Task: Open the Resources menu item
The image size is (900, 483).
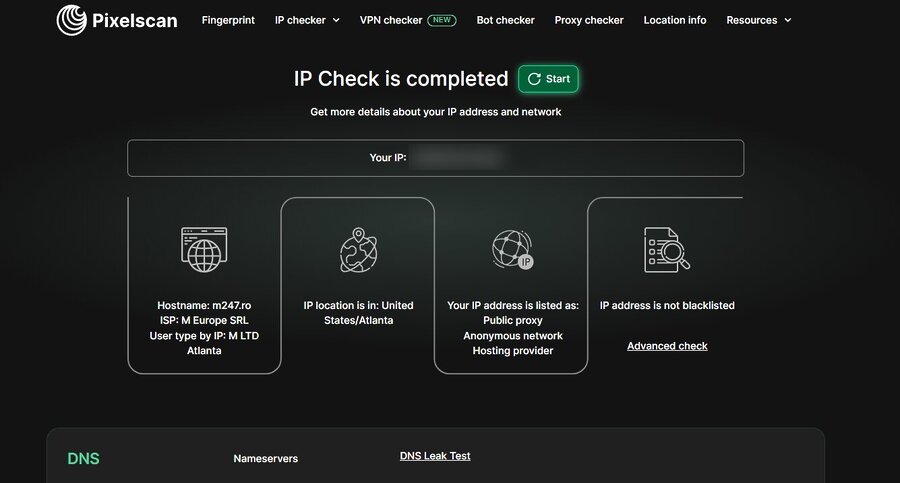Action: [x=751, y=20]
